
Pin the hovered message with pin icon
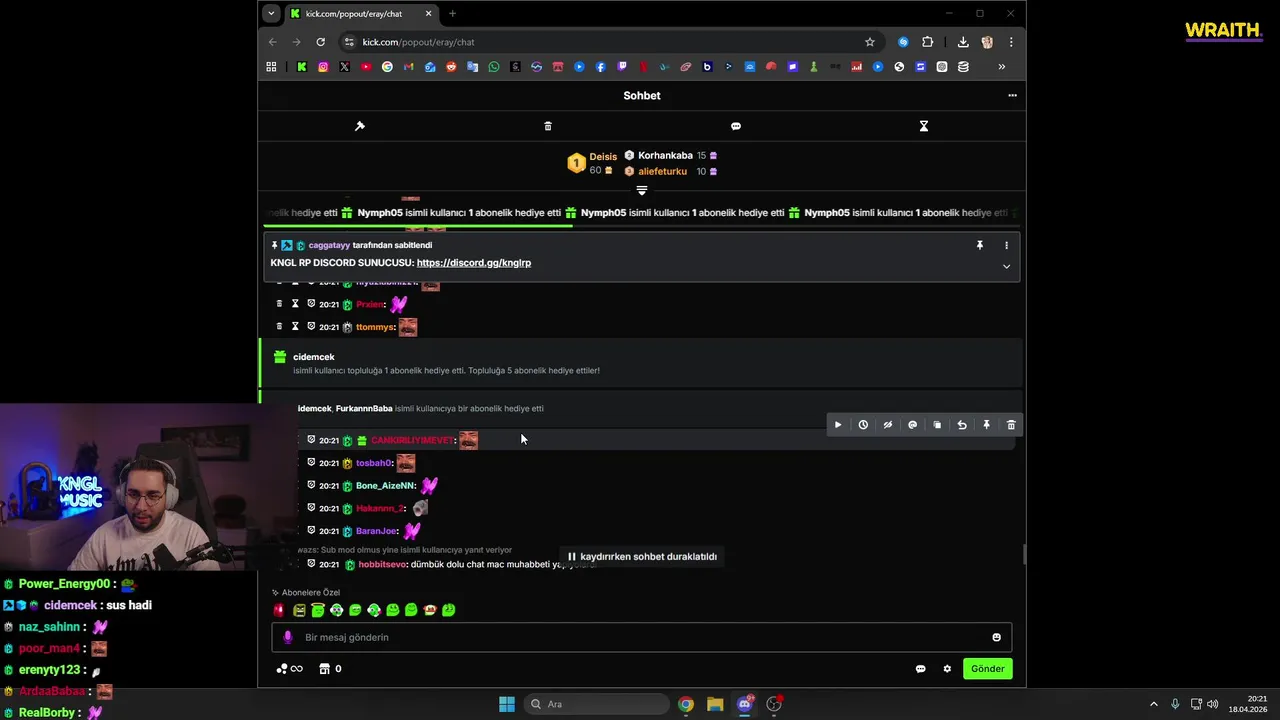[986, 425]
